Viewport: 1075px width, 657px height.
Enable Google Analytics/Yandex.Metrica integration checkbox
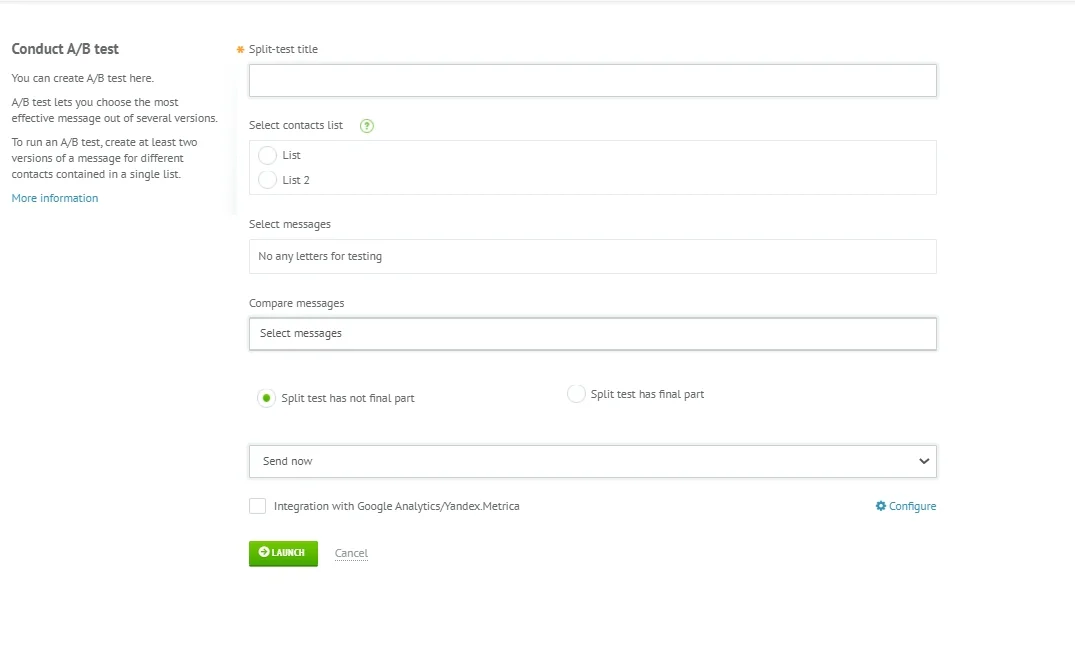coord(257,506)
